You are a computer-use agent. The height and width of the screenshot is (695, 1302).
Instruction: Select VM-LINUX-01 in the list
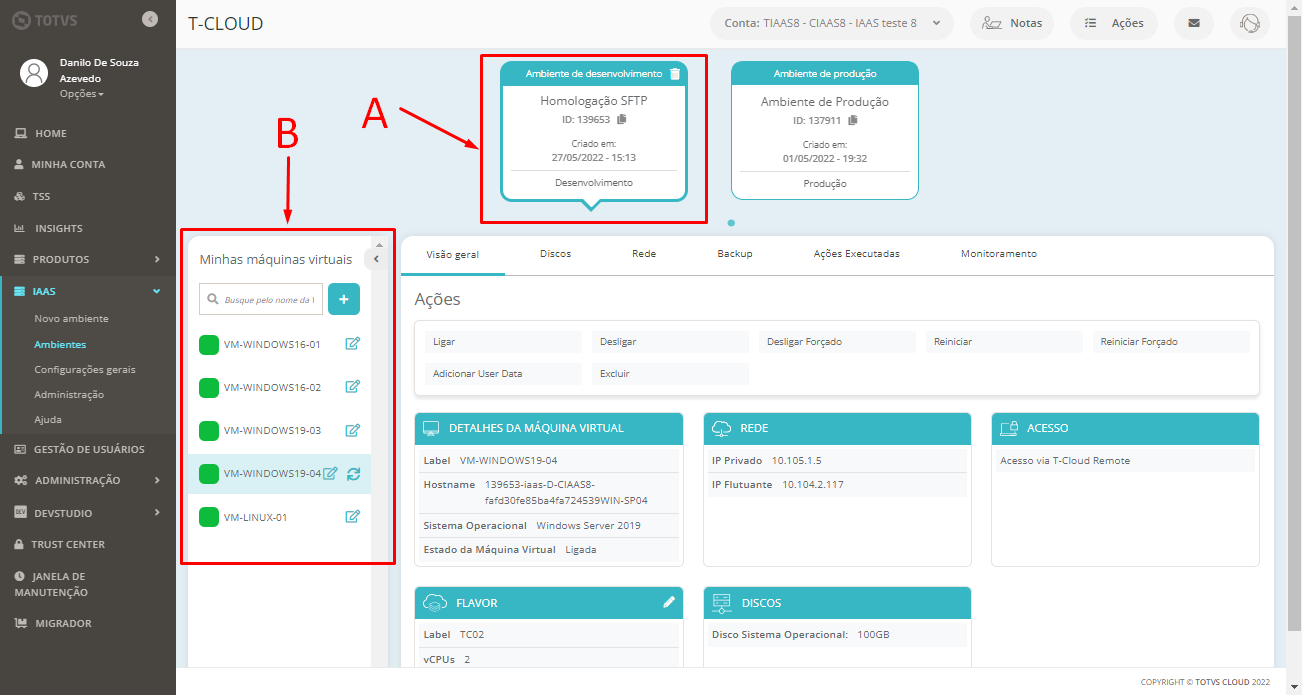(x=256, y=517)
